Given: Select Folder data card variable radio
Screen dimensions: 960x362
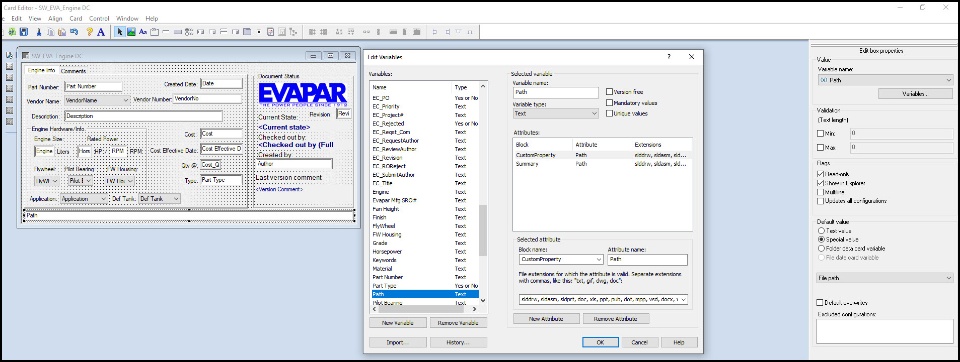Looking at the screenshot, I should point(821,249).
